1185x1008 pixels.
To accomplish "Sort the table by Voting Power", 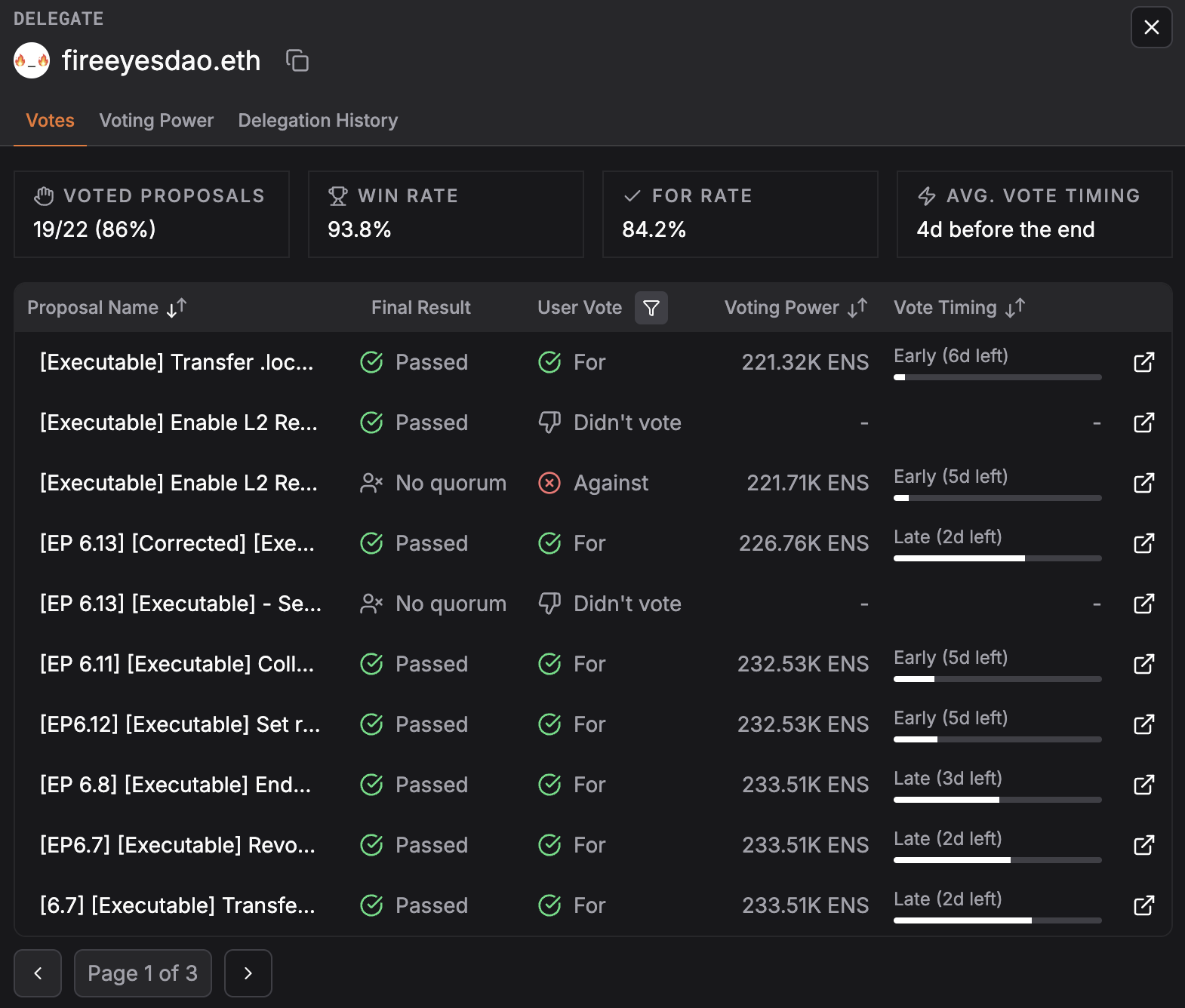I will coord(857,308).
